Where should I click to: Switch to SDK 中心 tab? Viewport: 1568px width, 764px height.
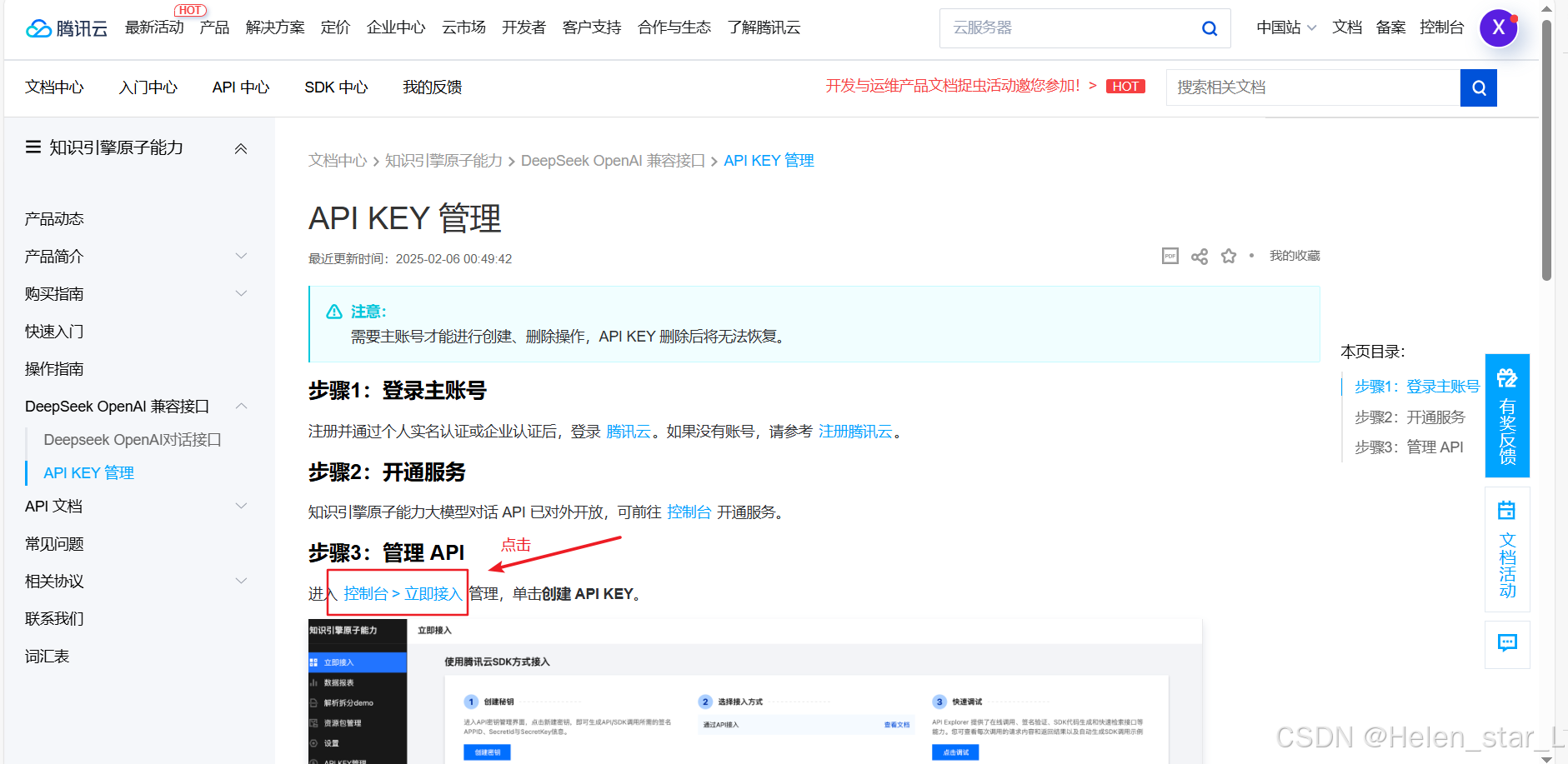point(336,87)
